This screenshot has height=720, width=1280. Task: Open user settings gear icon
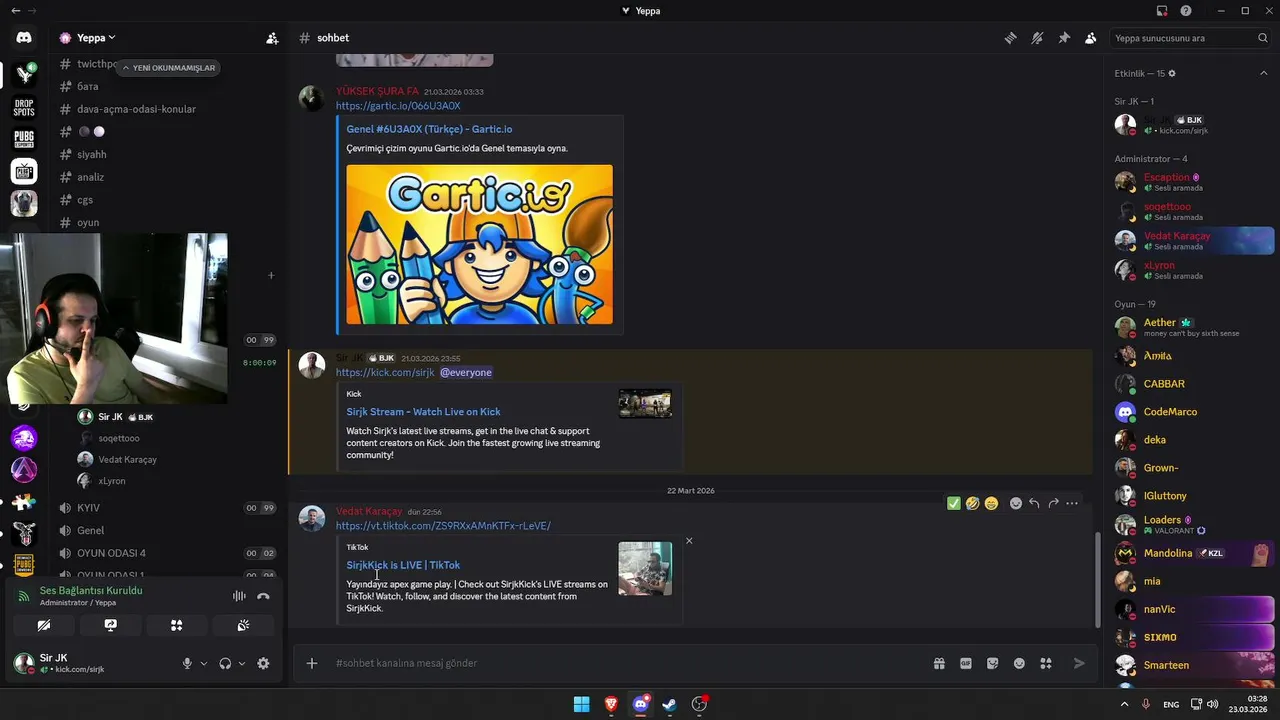point(263,663)
